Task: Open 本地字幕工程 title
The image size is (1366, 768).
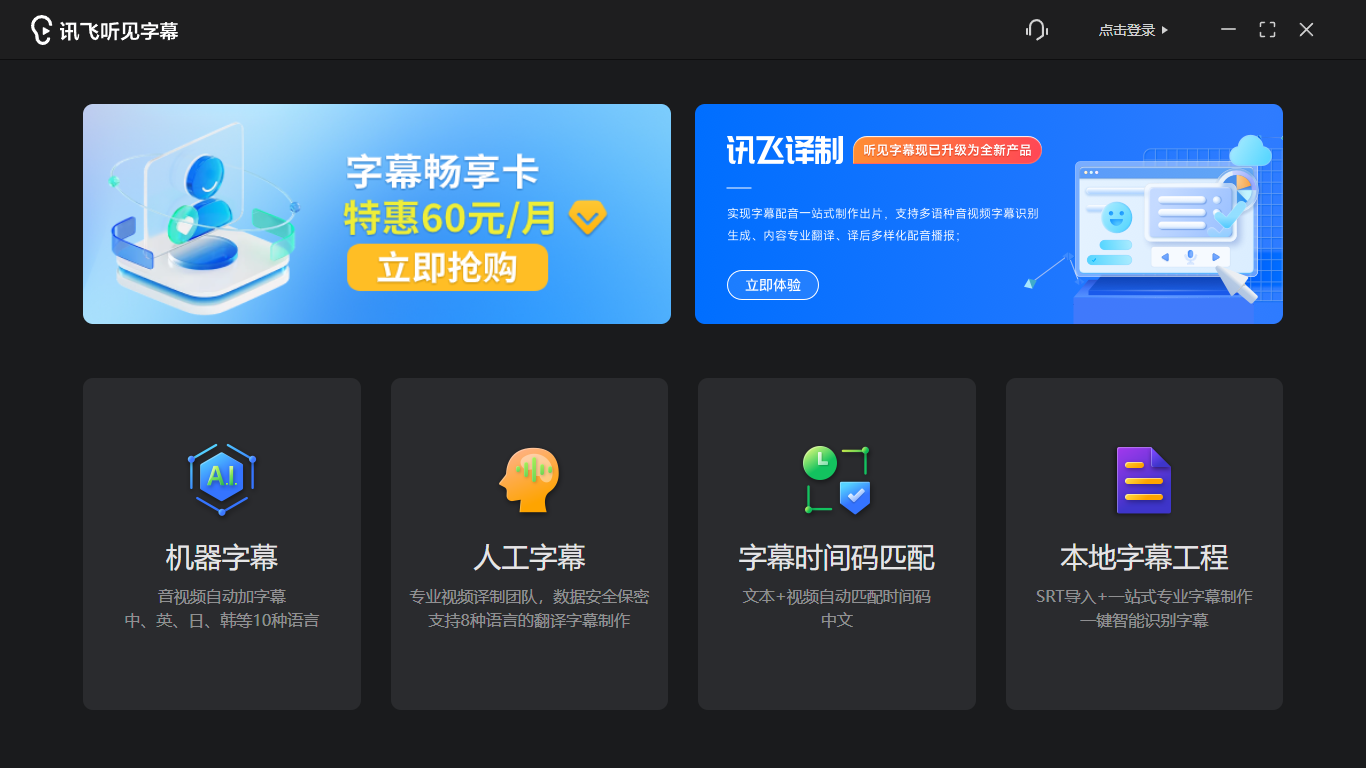Action: tap(1144, 557)
